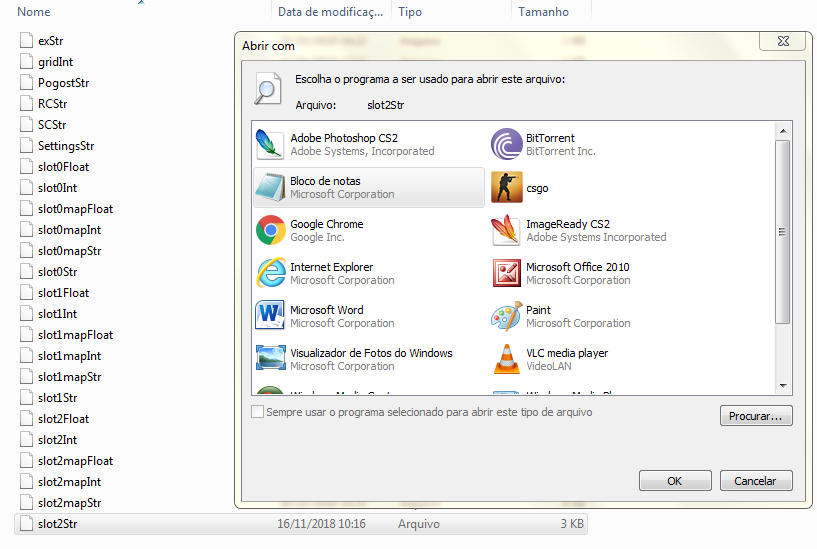Open the Procurar... browse button
The width and height of the screenshot is (817, 549).
(756, 416)
